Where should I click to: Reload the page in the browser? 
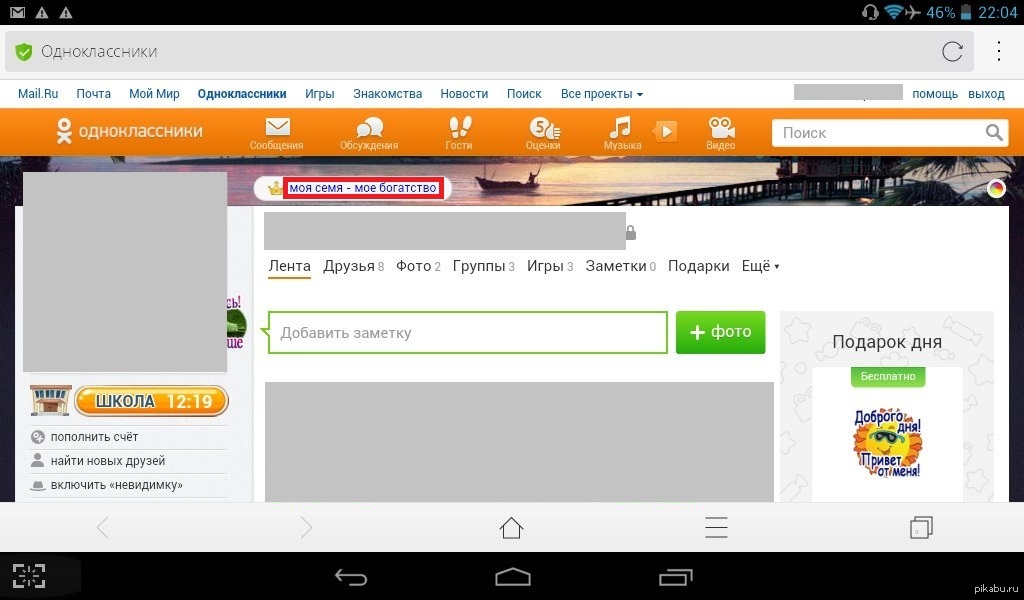click(952, 51)
